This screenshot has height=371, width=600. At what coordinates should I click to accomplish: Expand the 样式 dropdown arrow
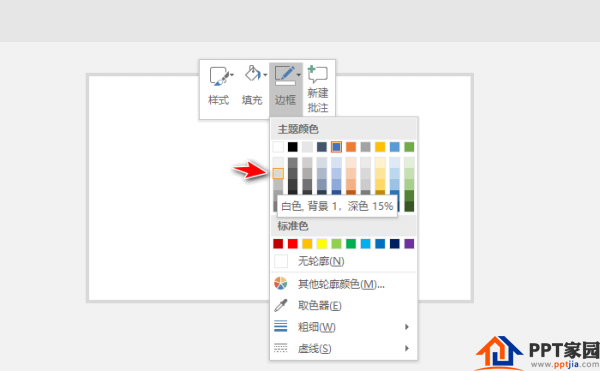(232, 75)
